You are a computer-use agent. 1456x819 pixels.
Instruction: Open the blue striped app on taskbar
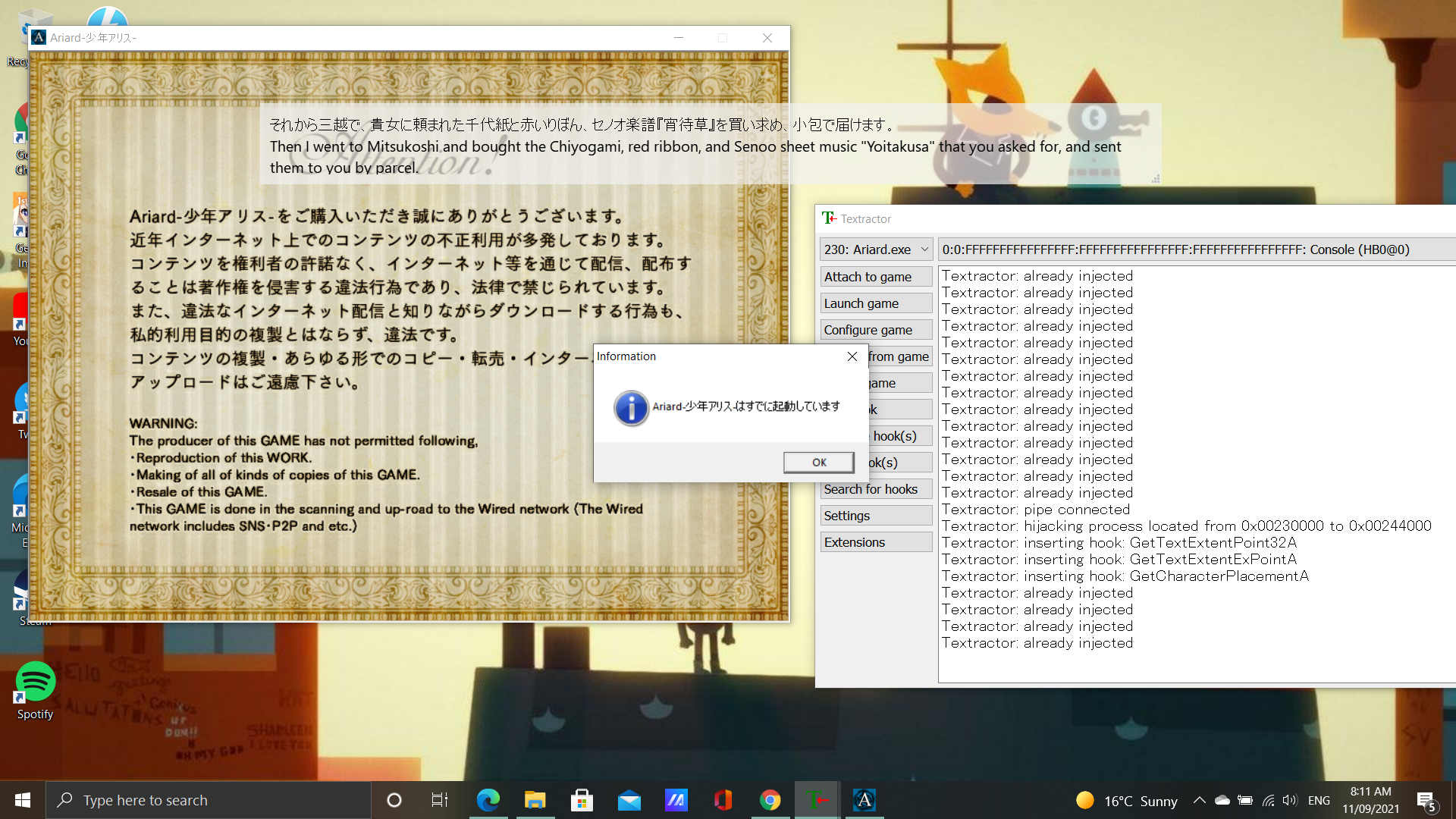[676, 800]
